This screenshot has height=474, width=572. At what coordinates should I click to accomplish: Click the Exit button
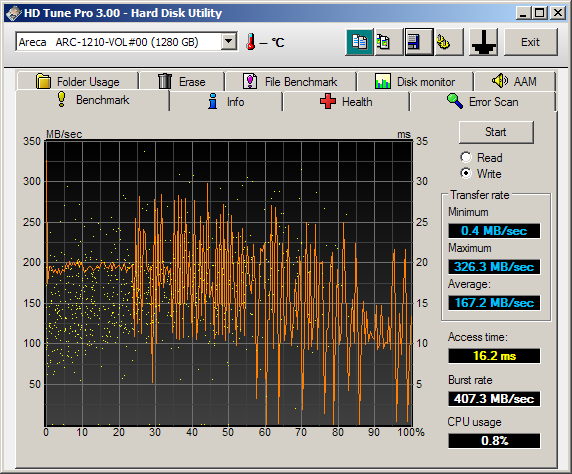point(531,42)
